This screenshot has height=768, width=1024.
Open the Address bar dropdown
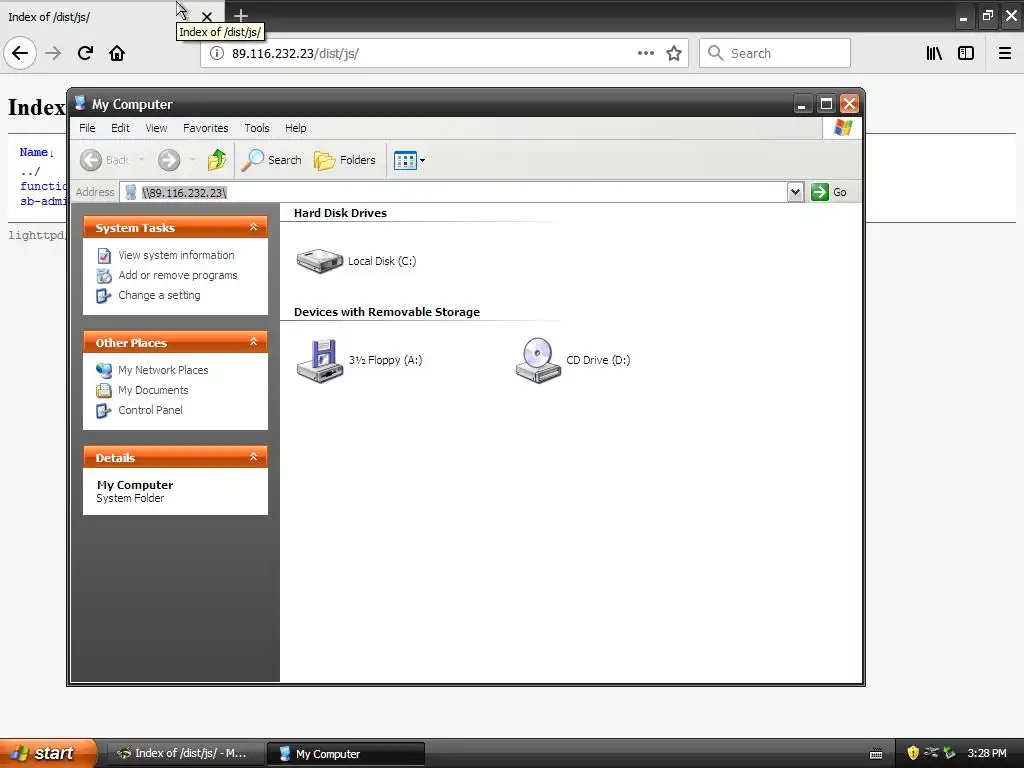click(795, 192)
